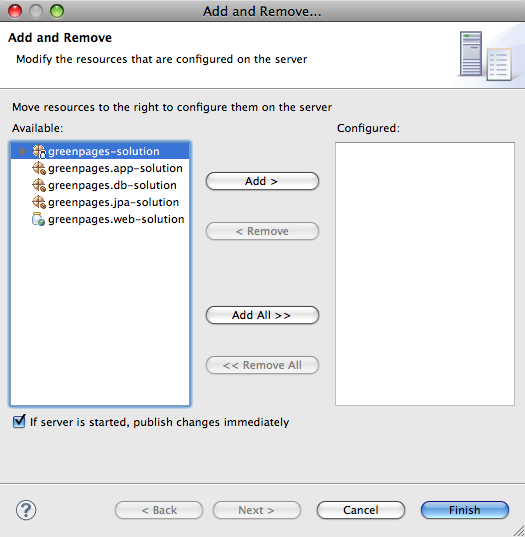Click the green zoom window button
This screenshot has height=537, width=525.
click(57, 11)
